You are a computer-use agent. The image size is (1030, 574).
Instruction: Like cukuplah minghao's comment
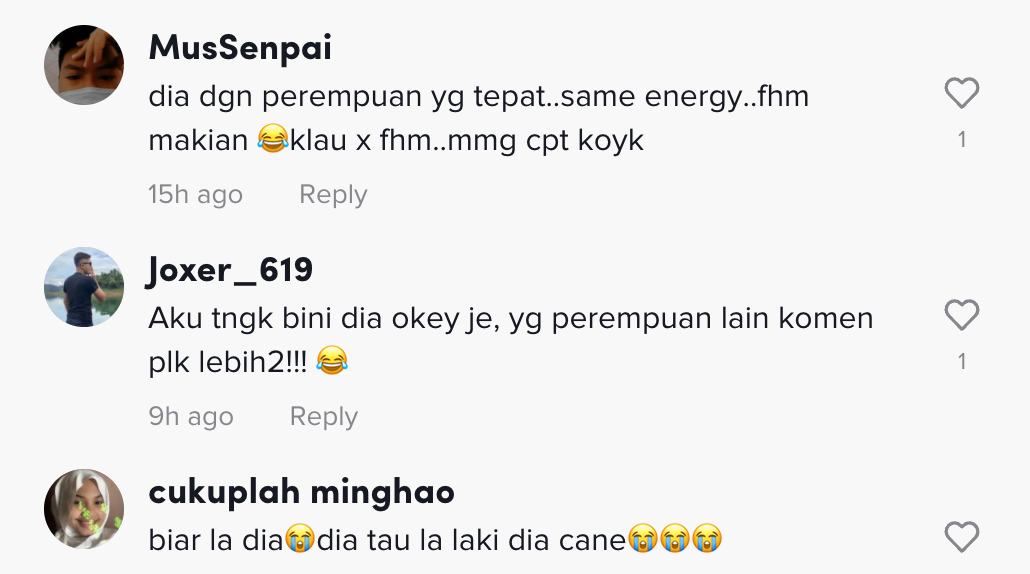pyautogui.click(x=961, y=538)
